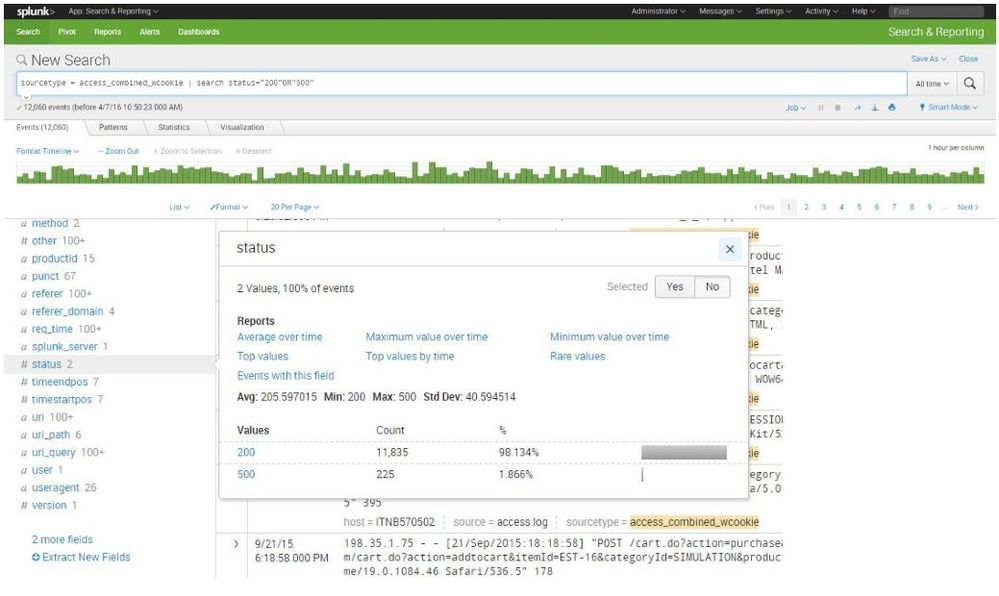This screenshot has width=999, height=596.
Task: Go to the Dashboards nav item
Action: coord(199,32)
